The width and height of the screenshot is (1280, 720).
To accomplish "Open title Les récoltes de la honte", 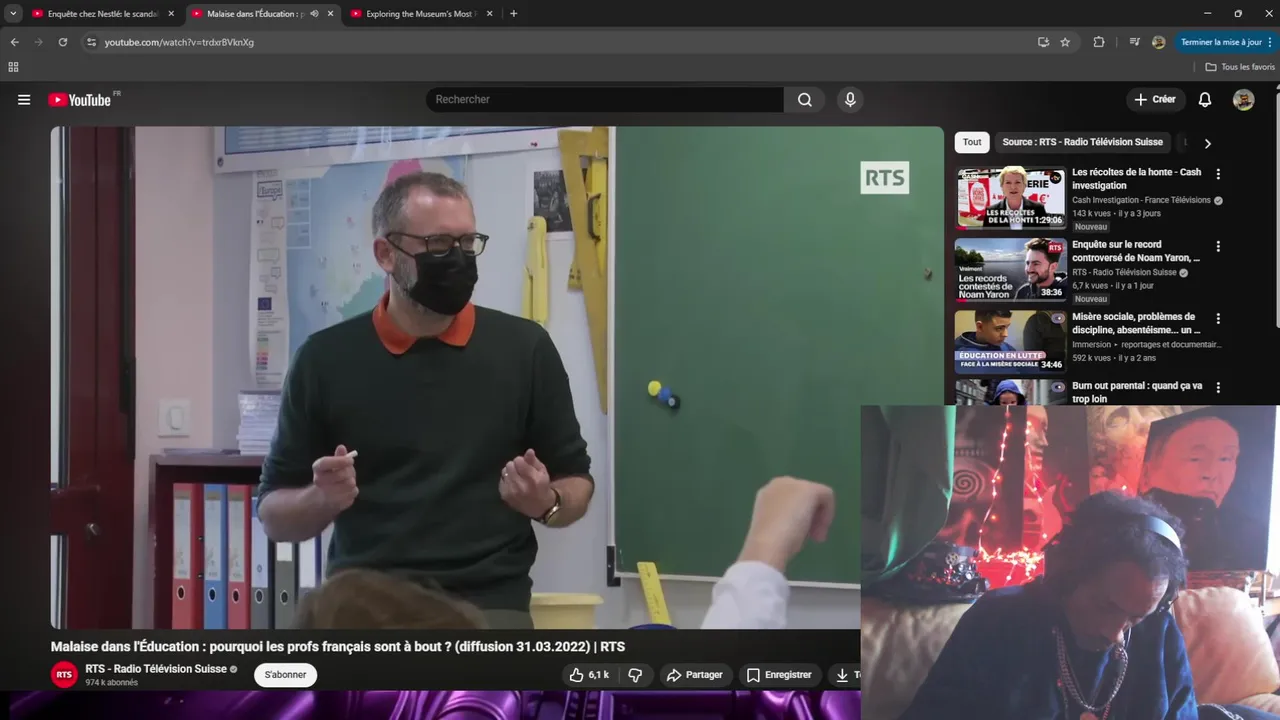I will 1137,178.
